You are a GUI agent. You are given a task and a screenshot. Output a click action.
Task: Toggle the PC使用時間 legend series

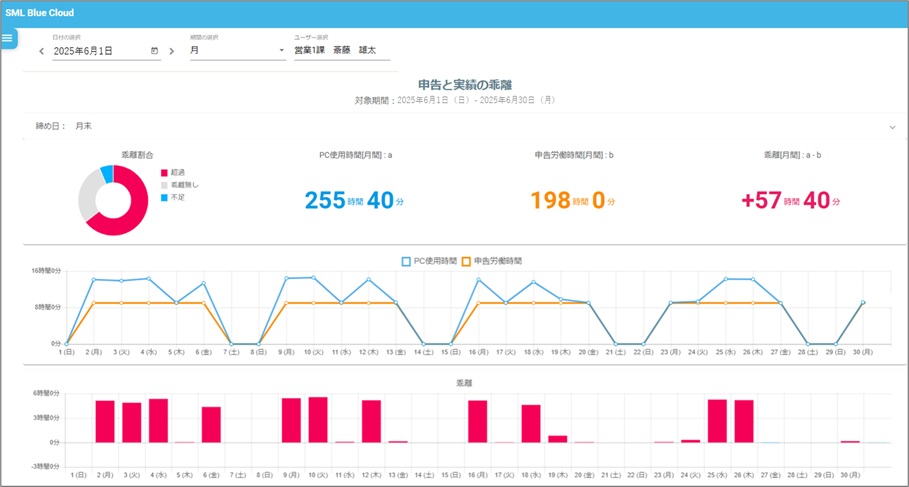point(429,260)
